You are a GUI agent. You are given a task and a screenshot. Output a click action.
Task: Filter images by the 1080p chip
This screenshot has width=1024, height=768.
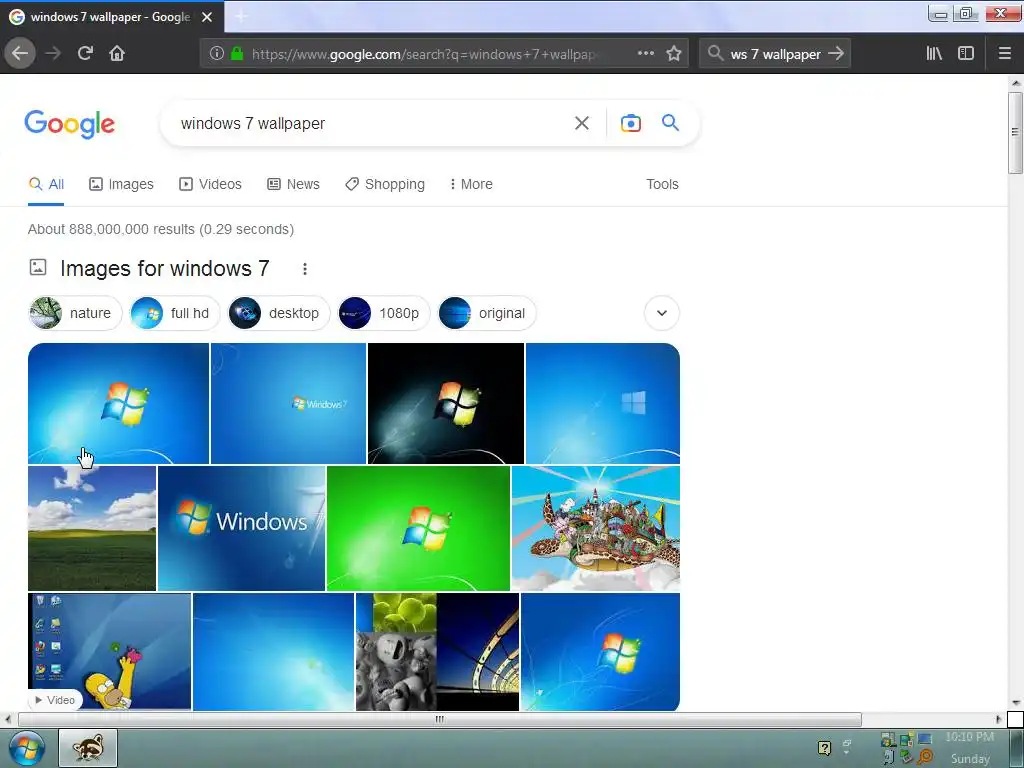pyautogui.click(x=384, y=313)
